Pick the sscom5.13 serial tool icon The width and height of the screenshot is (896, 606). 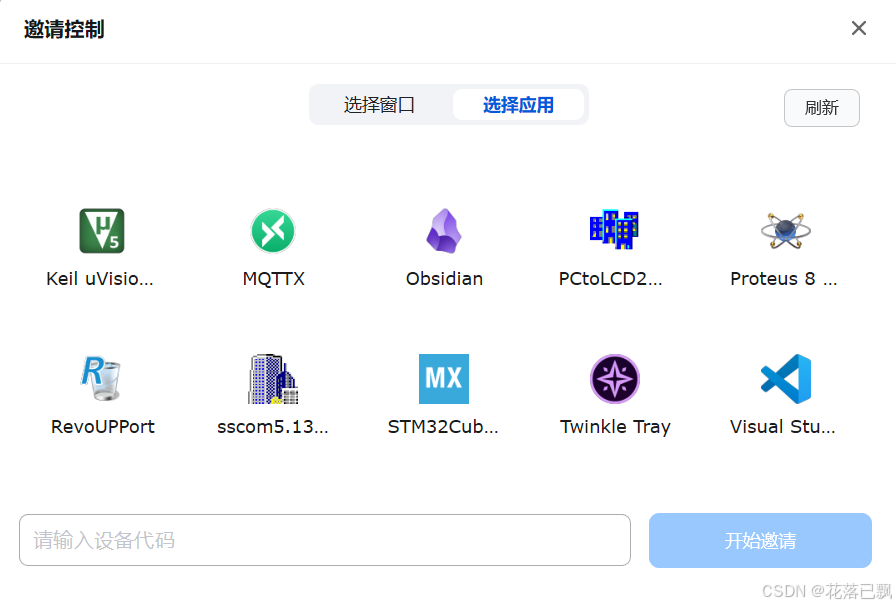coord(273,379)
